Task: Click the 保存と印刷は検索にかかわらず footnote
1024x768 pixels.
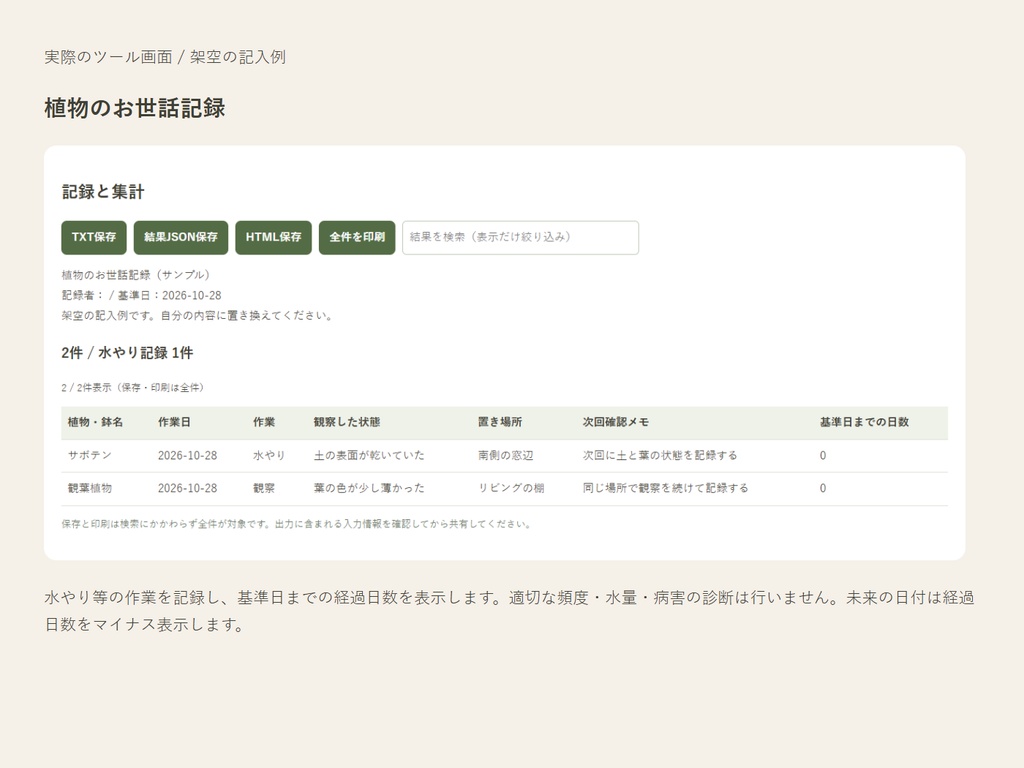Action: [296, 524]
